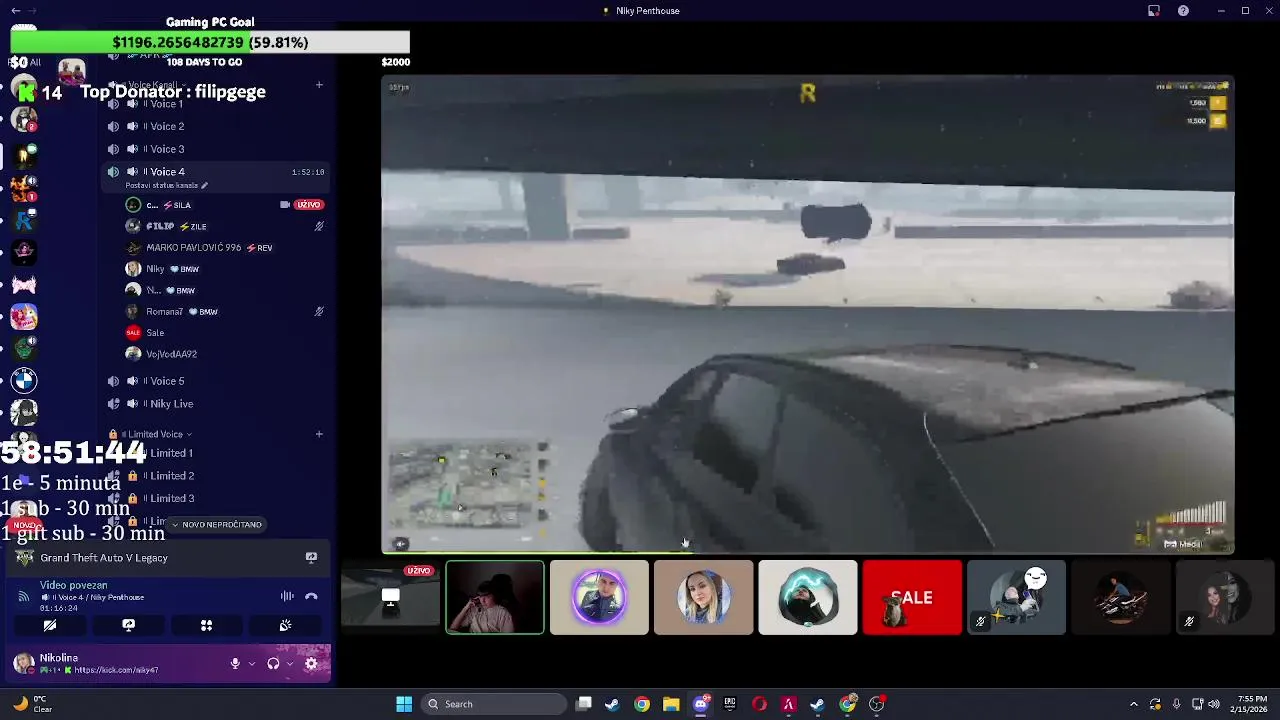The image size is (1280, 720).
Task: Select the blonde woman avatar tile
Action: point(703,597)
